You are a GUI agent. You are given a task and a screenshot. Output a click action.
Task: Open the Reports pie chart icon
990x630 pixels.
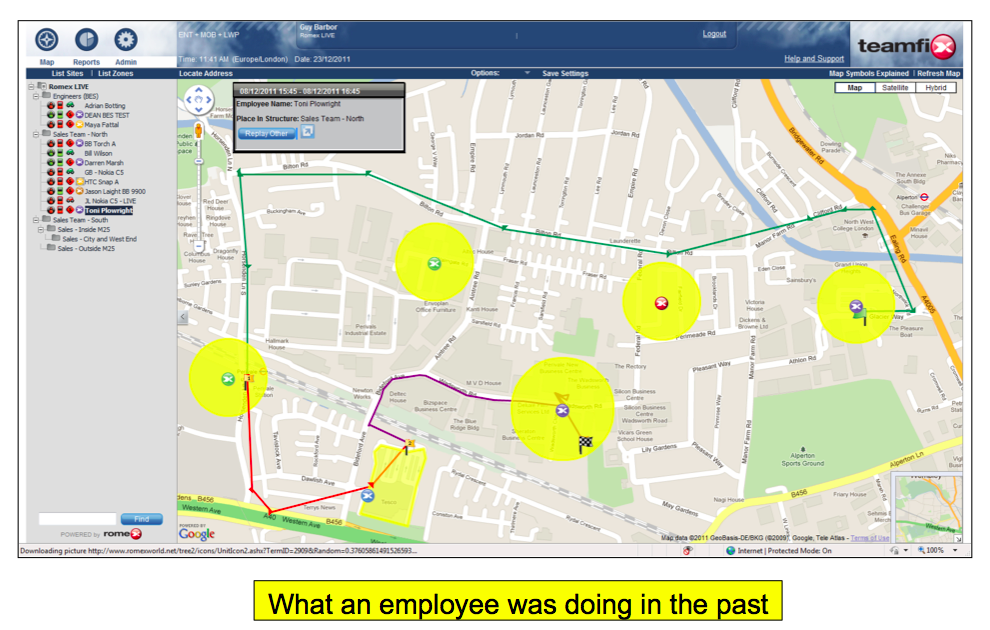(86, 40)
